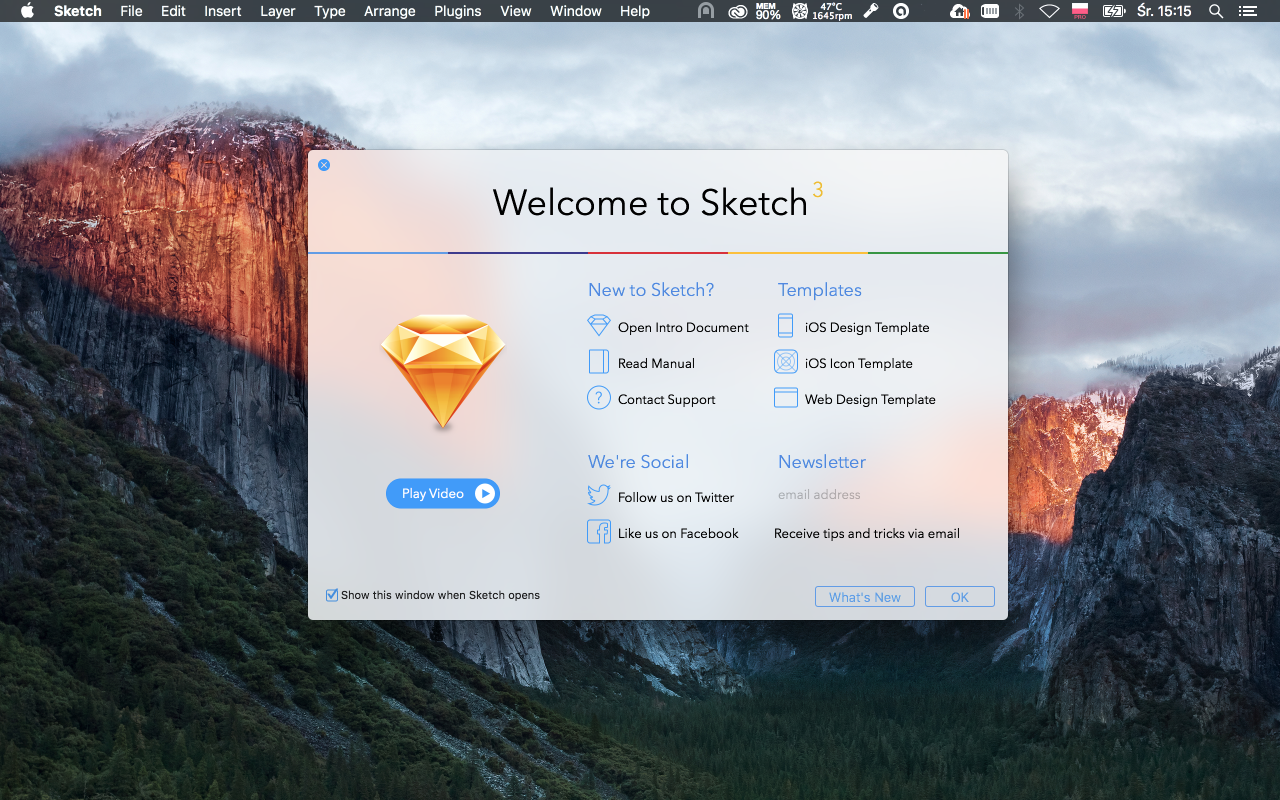Open the Wi-Fi status menu

(x=1049, y=11)
